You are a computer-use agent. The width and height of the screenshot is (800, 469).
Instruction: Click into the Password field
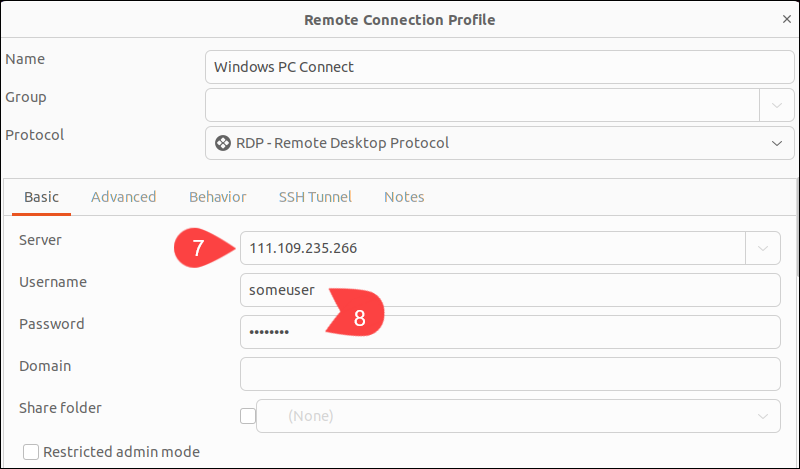pyautogui.click(x=510, y=332)
